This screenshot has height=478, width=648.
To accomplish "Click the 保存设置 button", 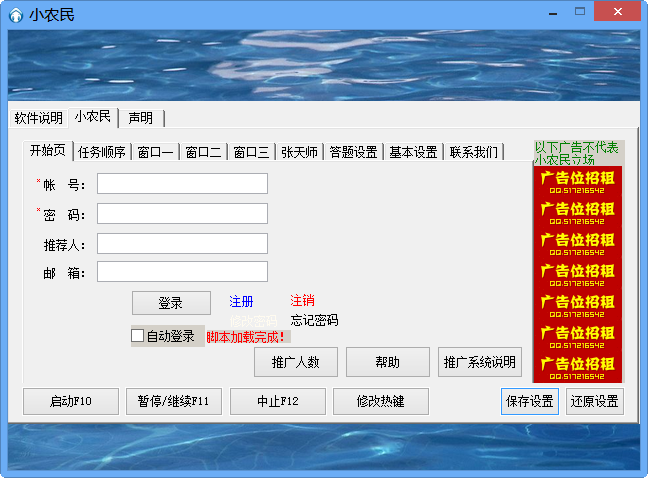I will click(529, 402).
